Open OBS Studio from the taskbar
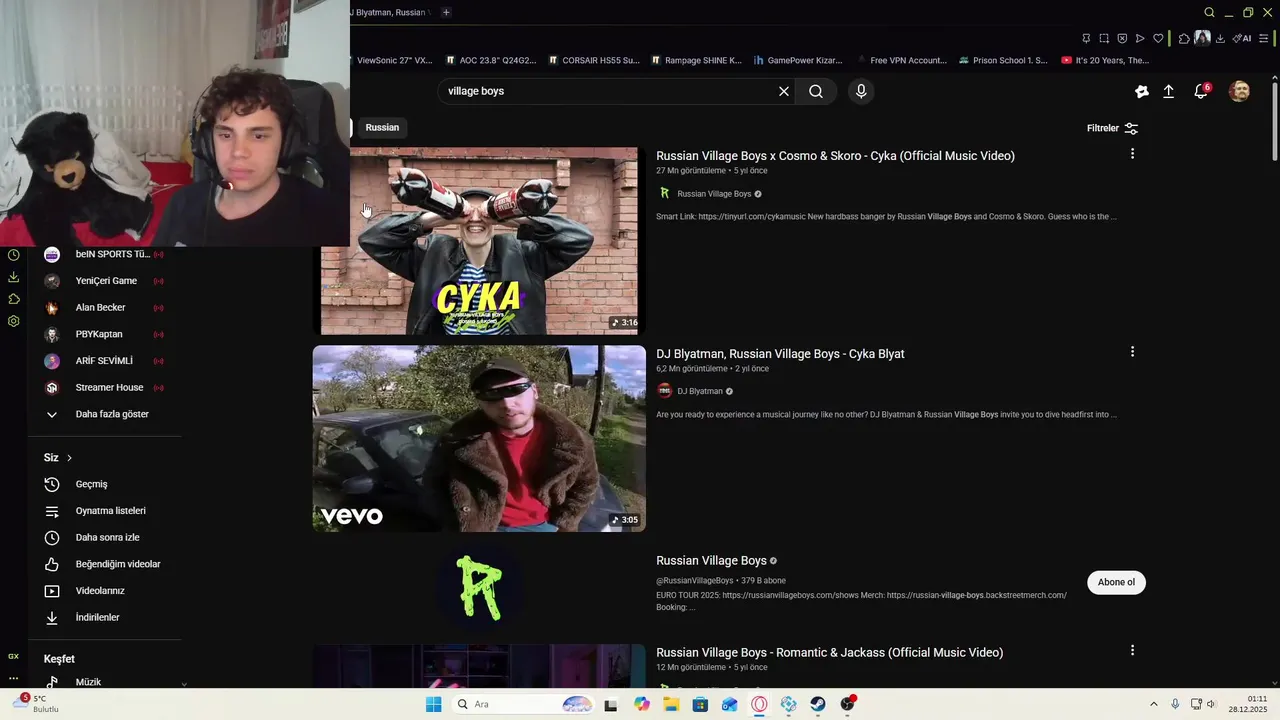The image size is (1280, 720). pyautogui.click(x=848, y=704)
